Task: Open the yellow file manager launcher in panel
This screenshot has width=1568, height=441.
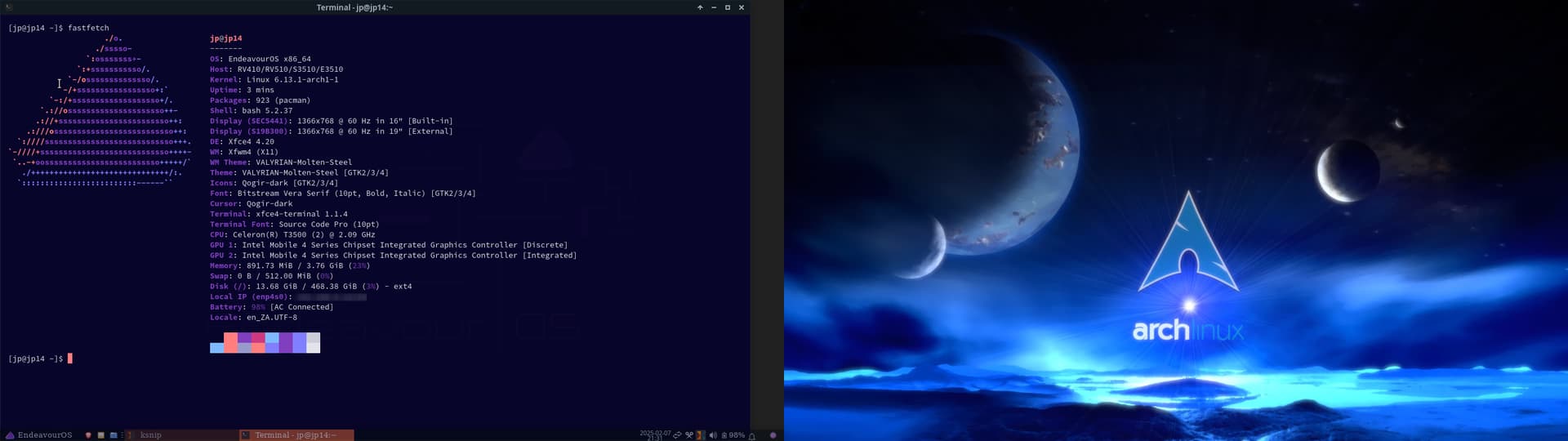Action: click(100, 435)
